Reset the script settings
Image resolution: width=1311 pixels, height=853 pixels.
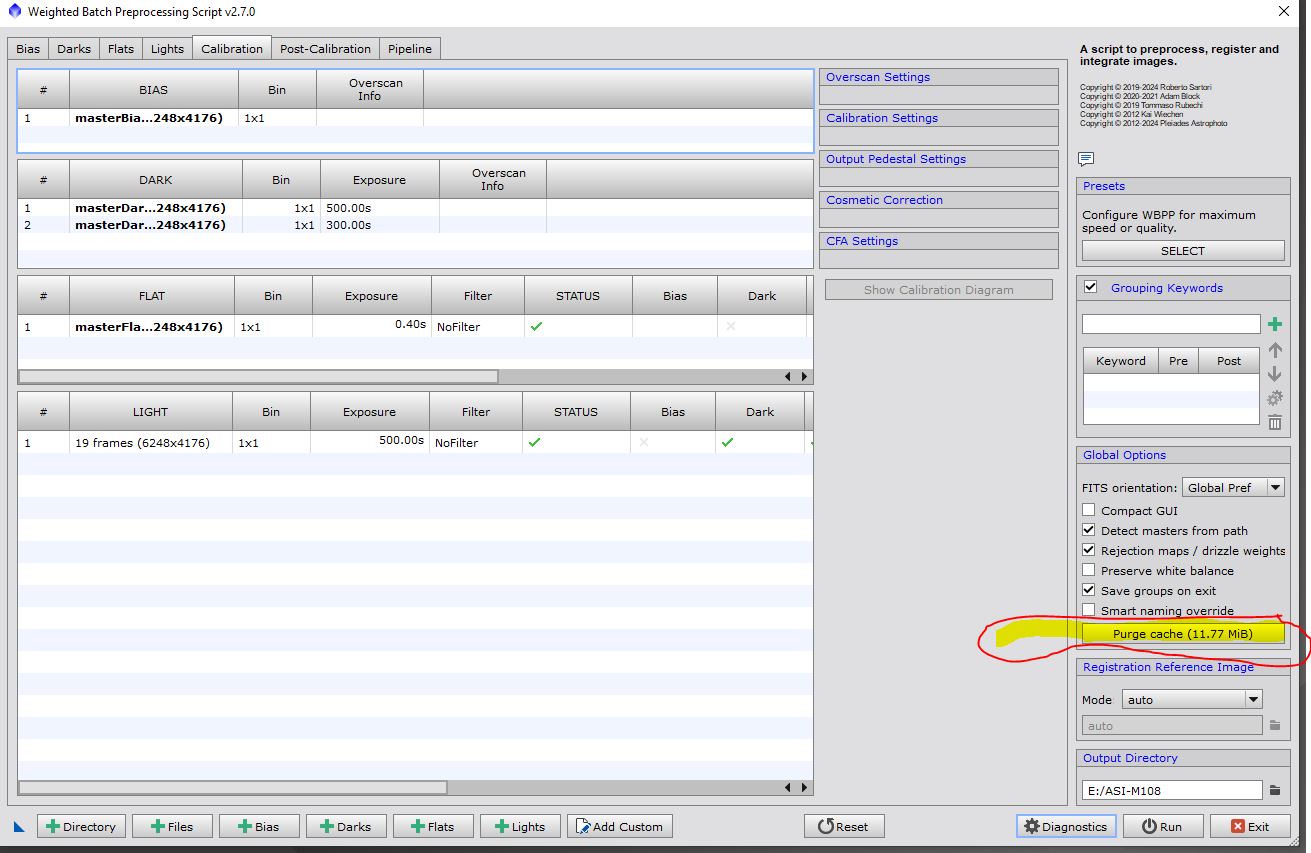[843, 826]
